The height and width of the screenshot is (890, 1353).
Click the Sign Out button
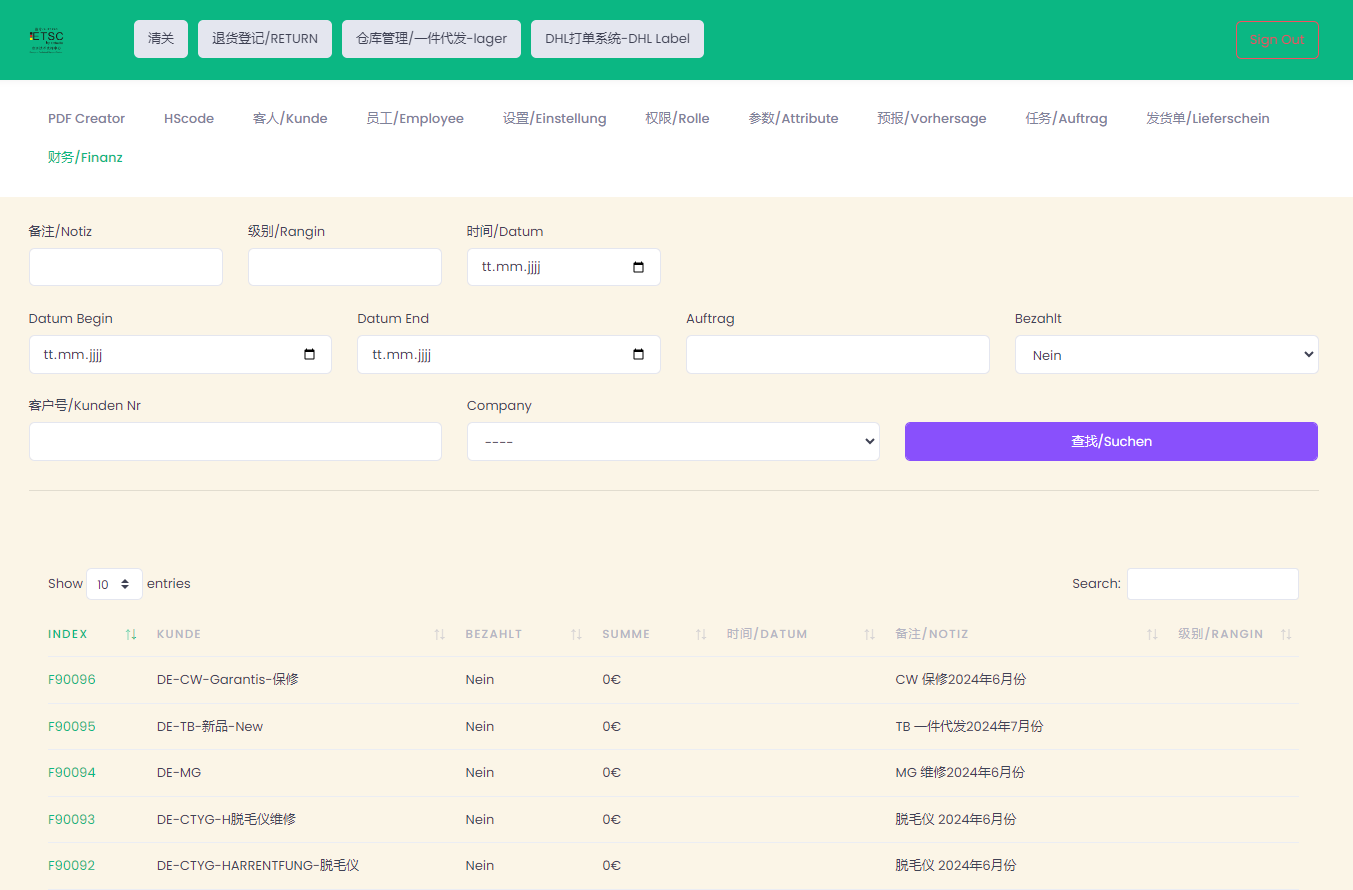[1277, 40]
